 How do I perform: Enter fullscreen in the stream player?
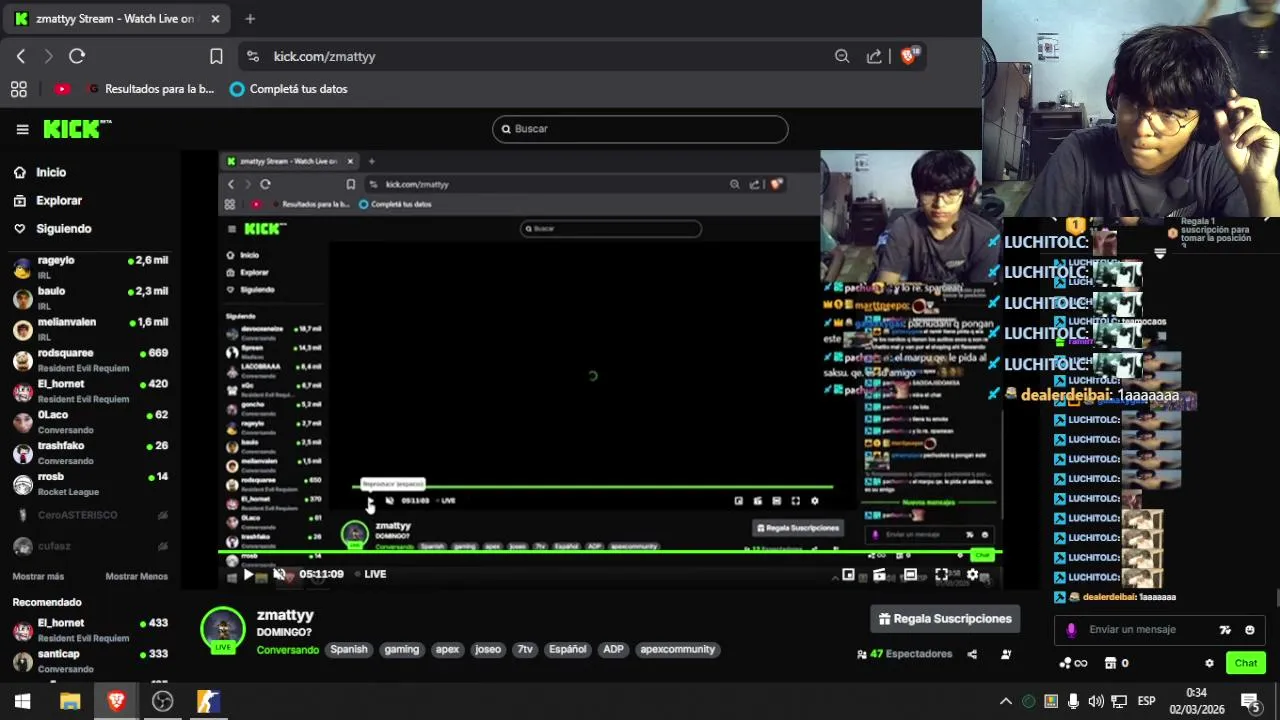(x=941, y=575)
